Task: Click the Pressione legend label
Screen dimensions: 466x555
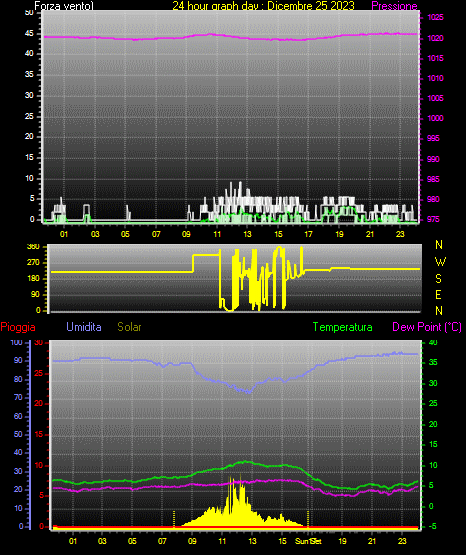Action: coord(394,6)
